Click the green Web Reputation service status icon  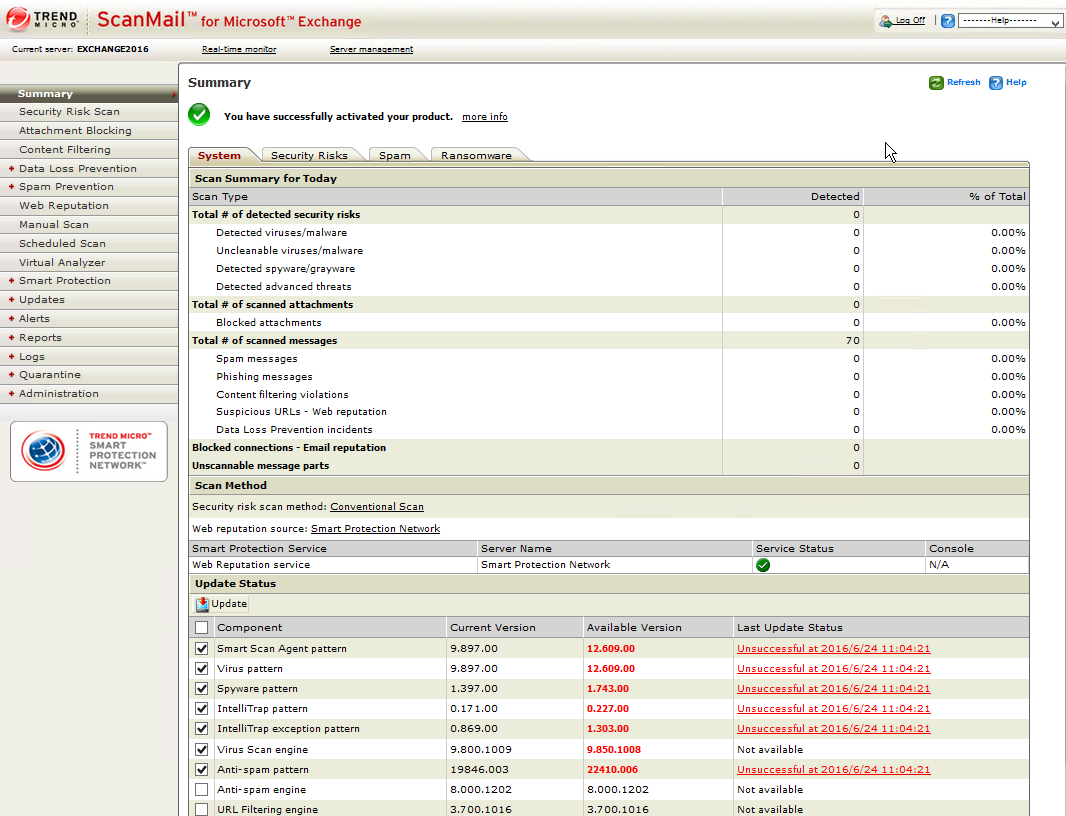tap(763, 565)
